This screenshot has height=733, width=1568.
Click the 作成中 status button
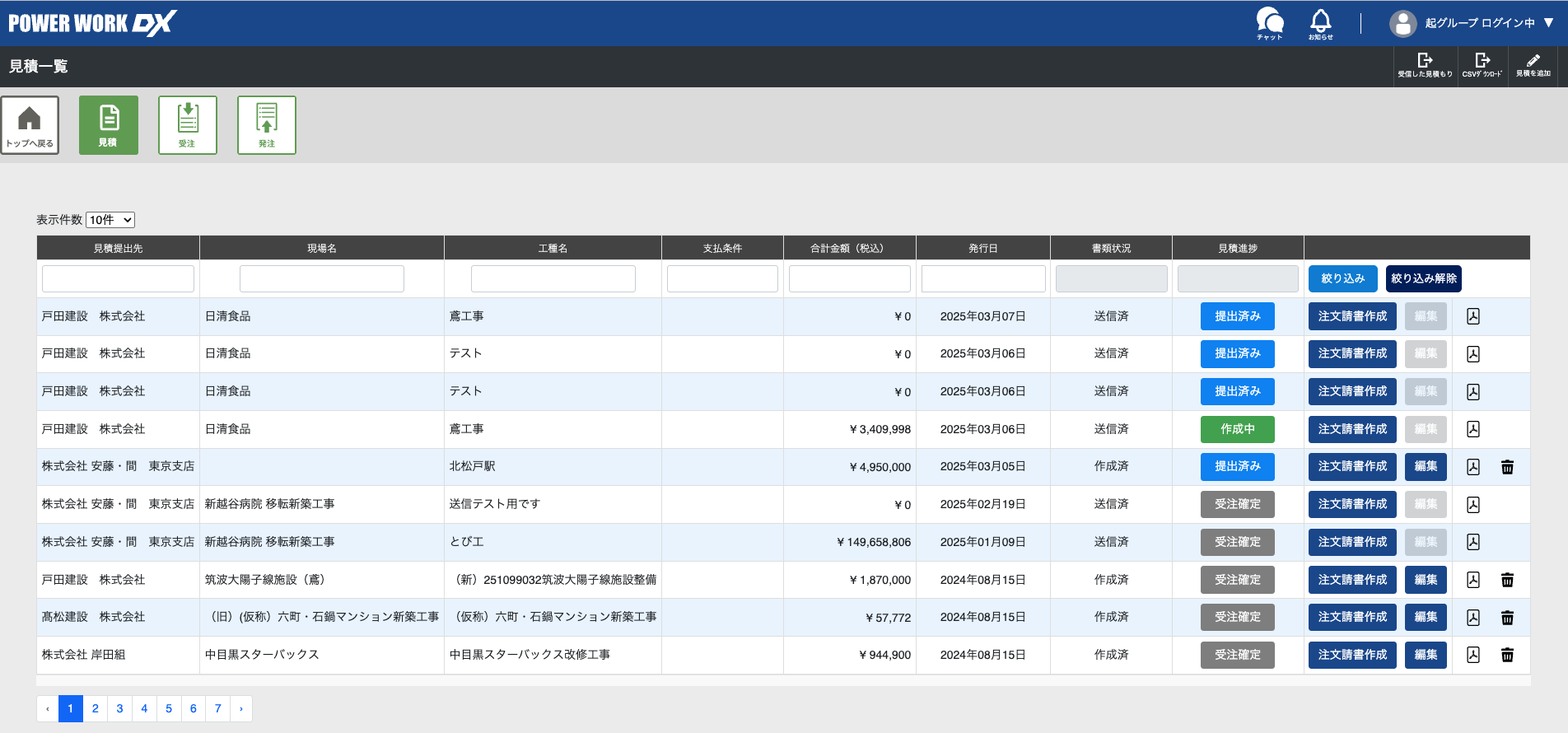[x=1237, y=429]
